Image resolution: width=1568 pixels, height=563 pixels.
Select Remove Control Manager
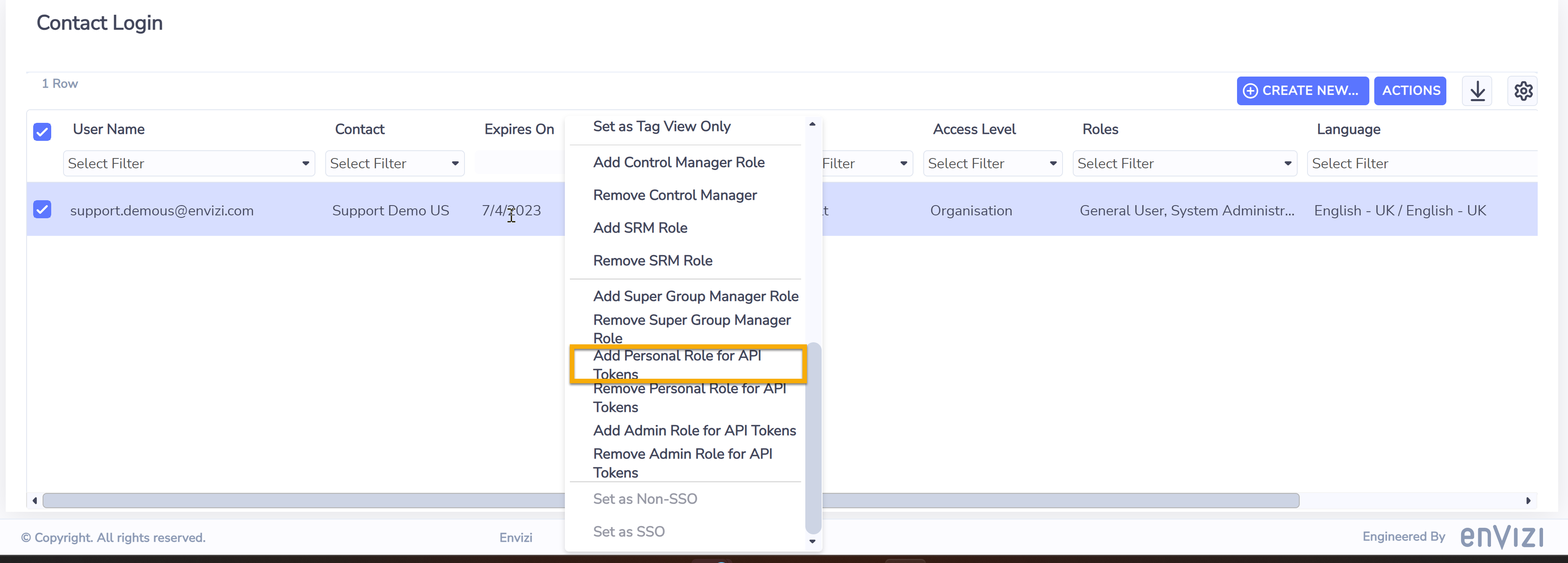point(675,195)
